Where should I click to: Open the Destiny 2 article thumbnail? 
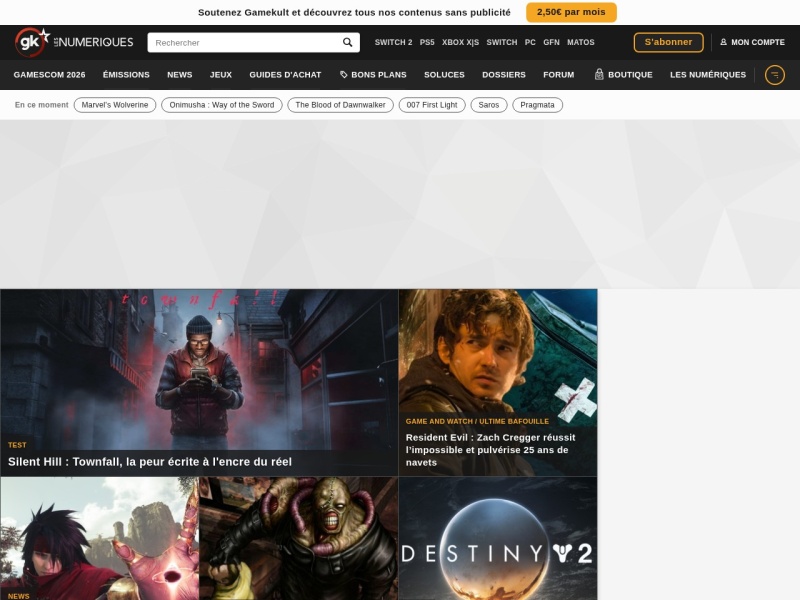tap(497, 539)
